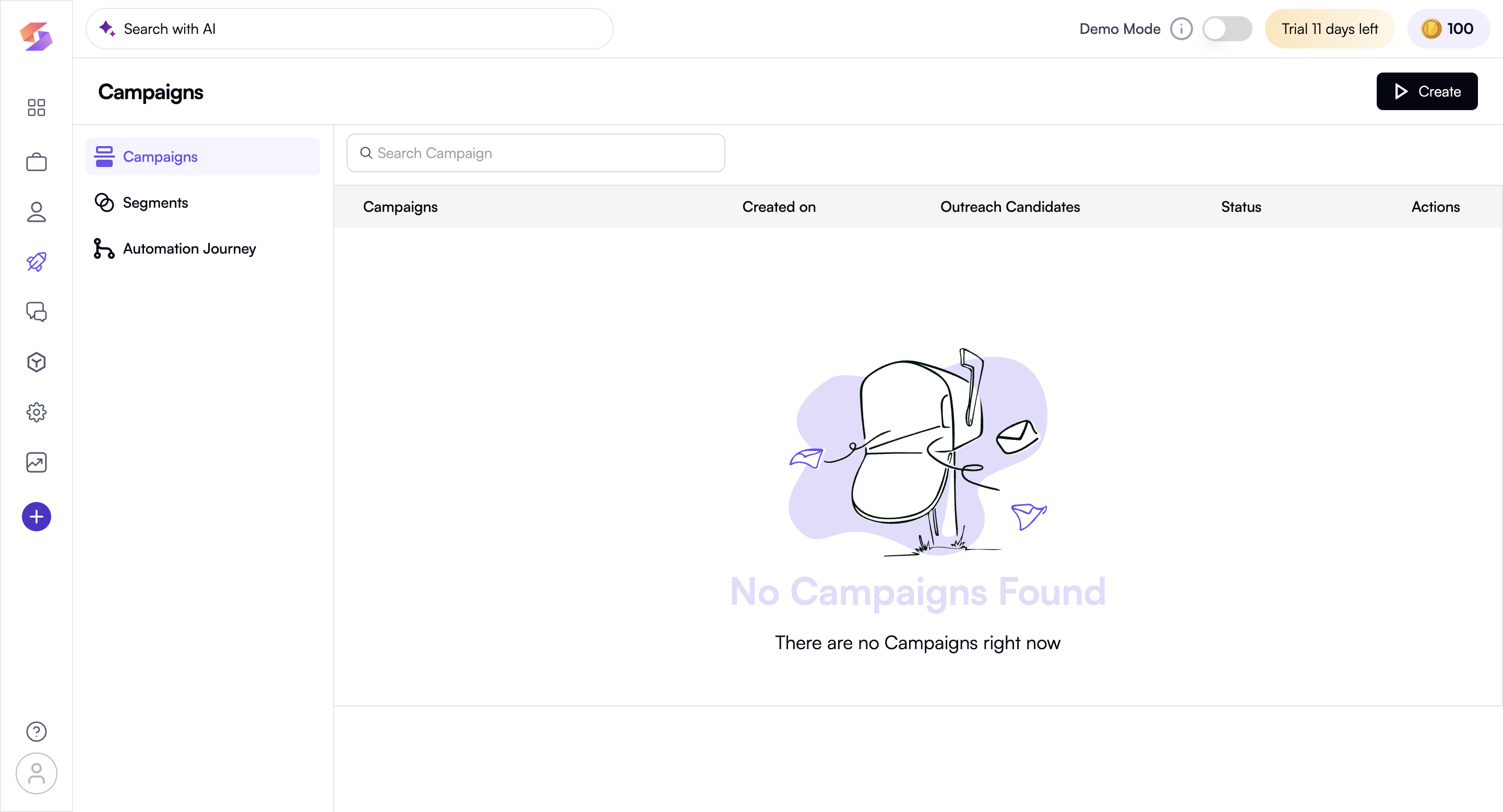This screenshot has width=1503, height=812.
Task: Click the Create campaign button
Action: [1427, 91]
